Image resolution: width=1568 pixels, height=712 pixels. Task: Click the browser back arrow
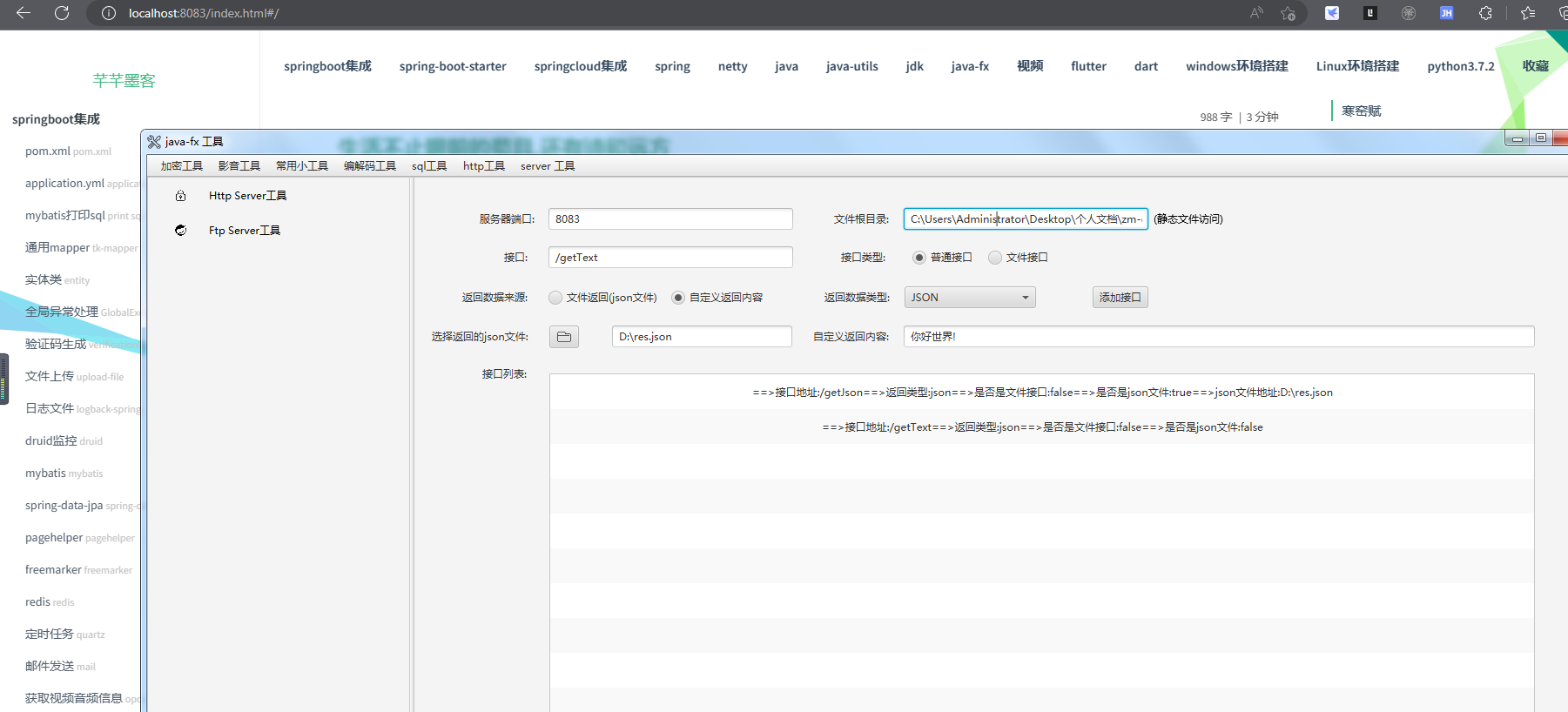(x=24, y=13)
